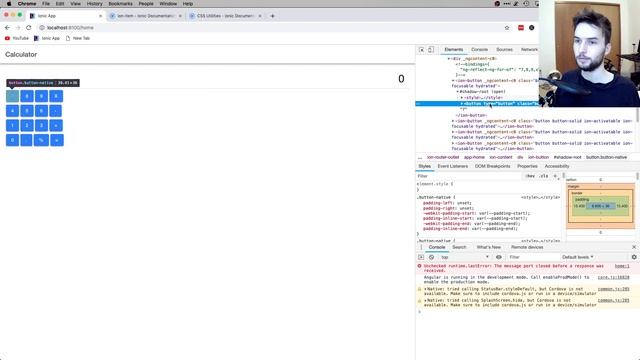The width and height of the screenshot is (640, 360).
Task: Bookmark this page with the star icon
Action: point(507,28)
